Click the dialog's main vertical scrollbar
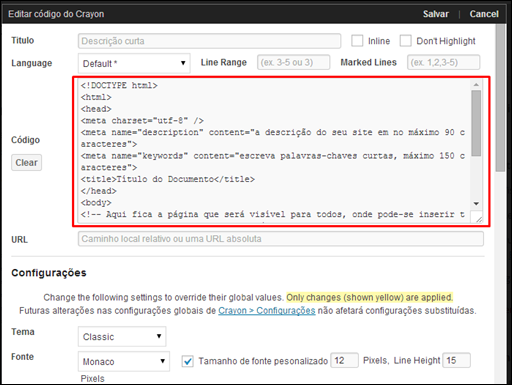512x385 pixels. click(500, 98)
